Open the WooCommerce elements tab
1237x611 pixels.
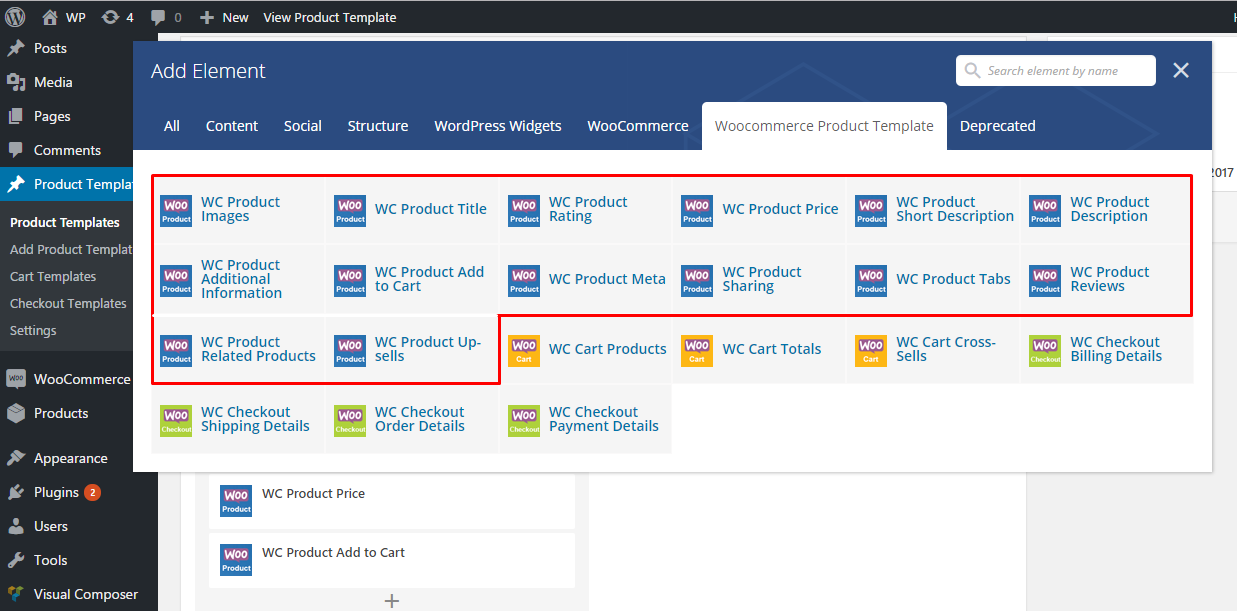637,125
